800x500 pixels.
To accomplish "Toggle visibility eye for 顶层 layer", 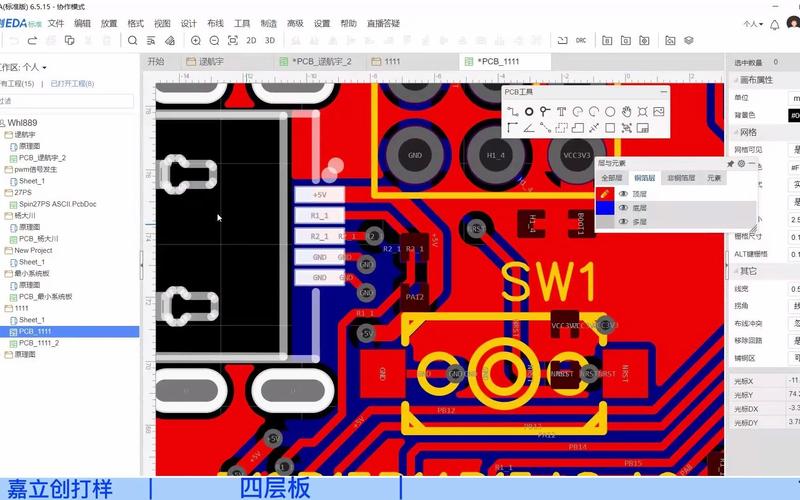I will tap(623, 194).
